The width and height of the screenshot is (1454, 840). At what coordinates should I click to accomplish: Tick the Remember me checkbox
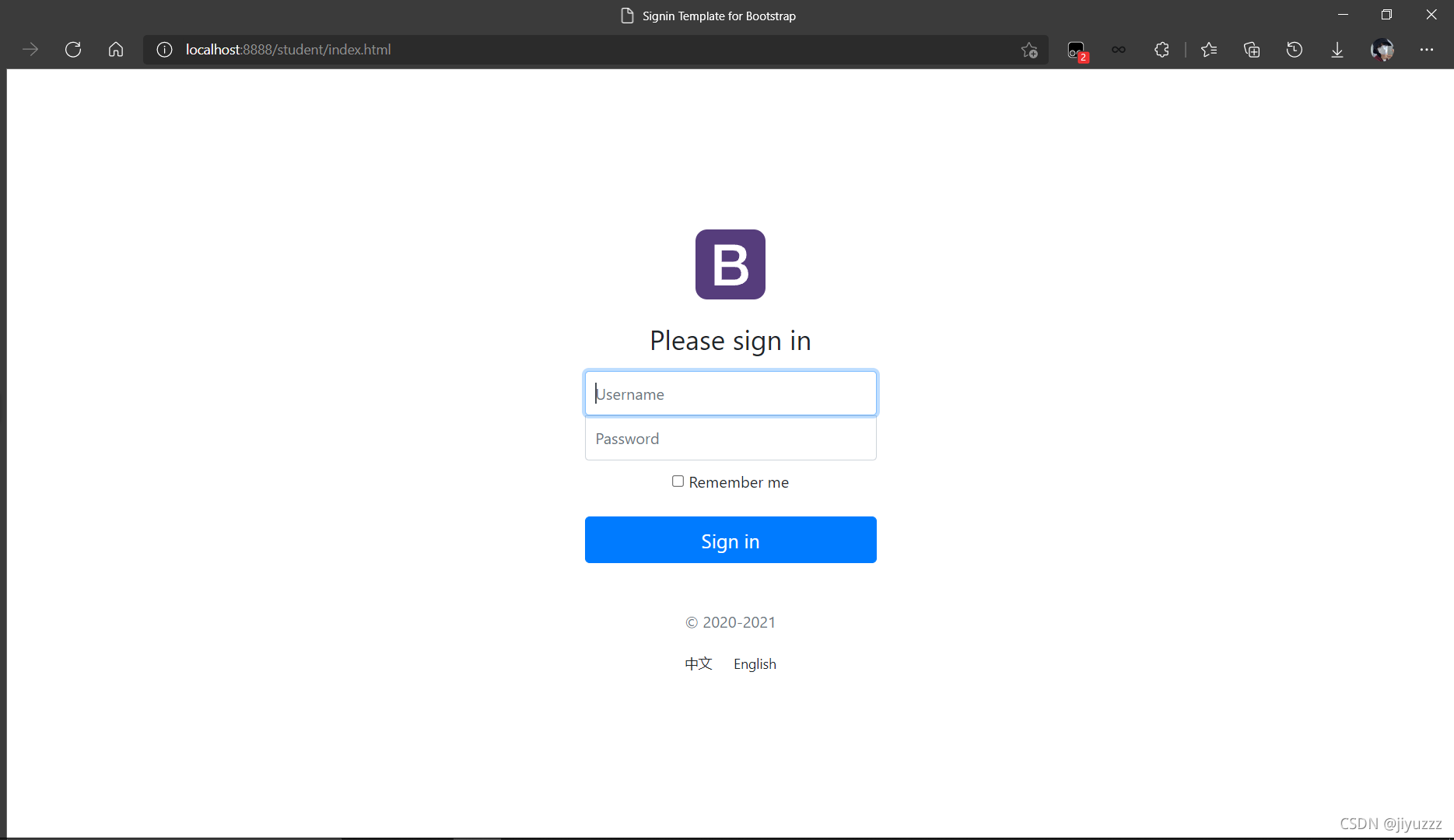678,481
